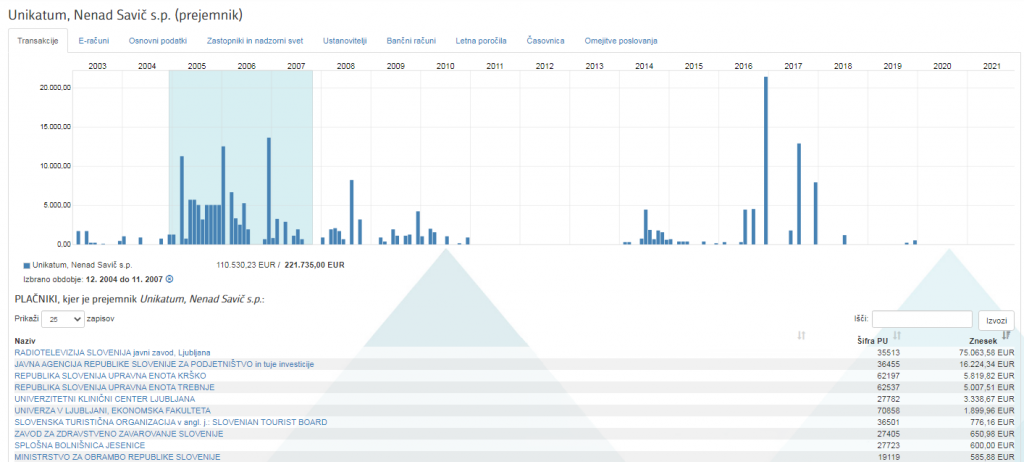This screenshot has width=1024, height=462.
Task: Sort by Znesek using sort arrows
Action: pyautogui.click(x=1005, y=335)
